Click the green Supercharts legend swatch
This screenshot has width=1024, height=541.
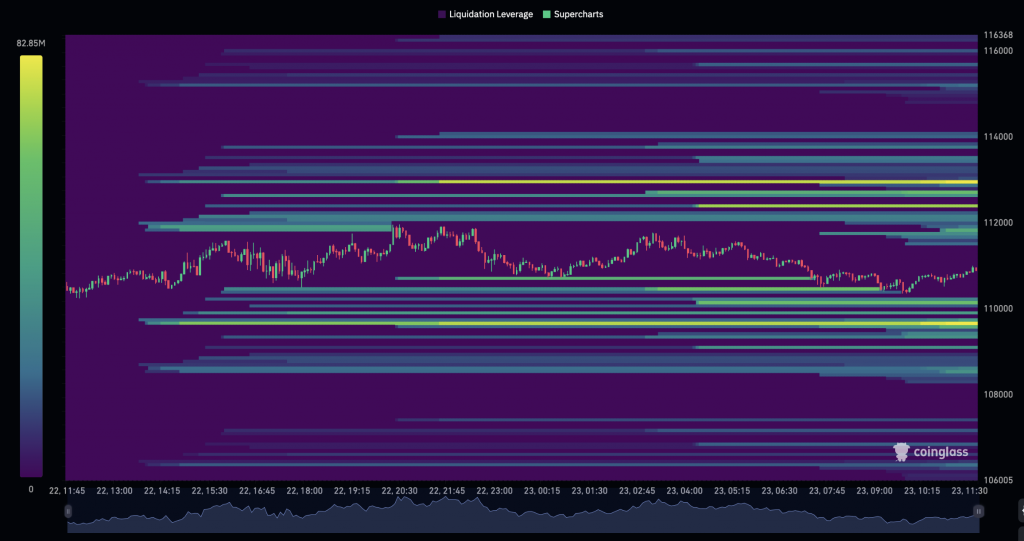pyautogui.click(x=545, y=15)
